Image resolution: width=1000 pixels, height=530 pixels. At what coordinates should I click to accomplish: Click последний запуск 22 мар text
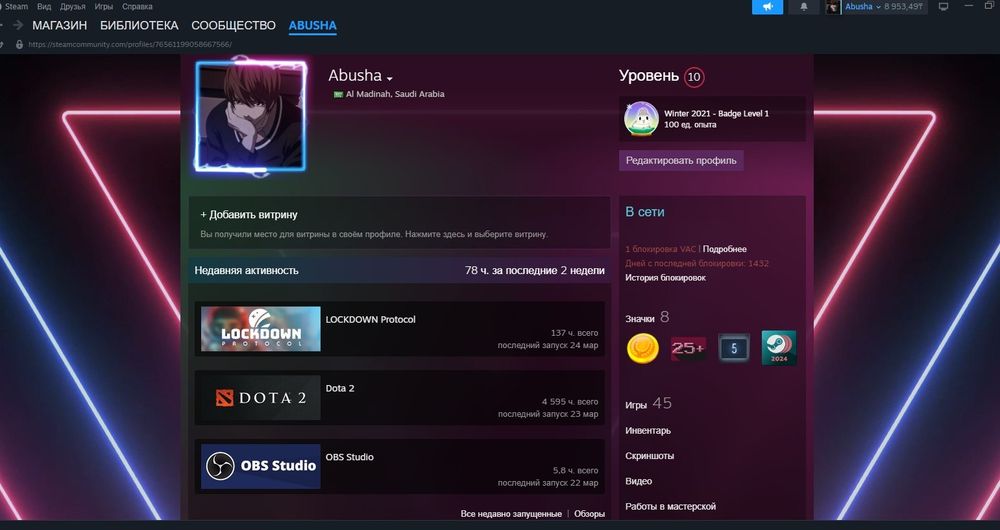pos(548,483)
